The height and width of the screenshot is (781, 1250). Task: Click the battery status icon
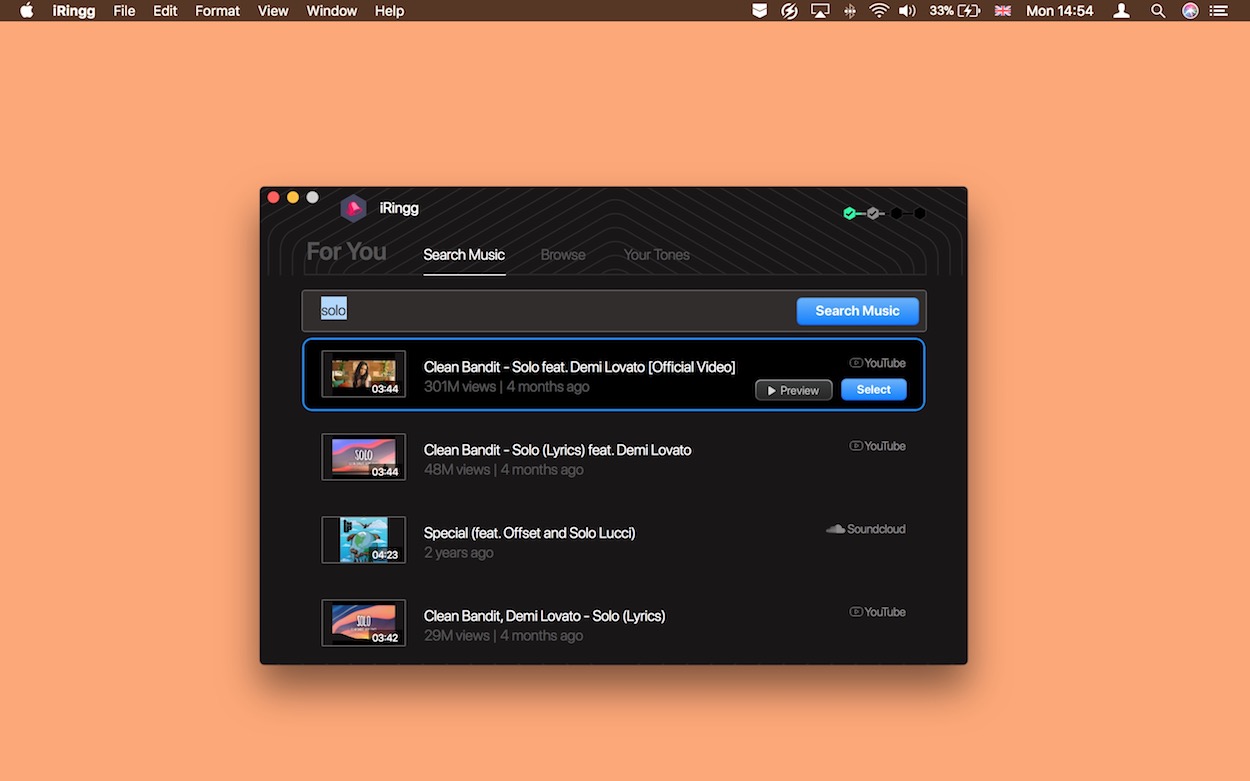[969, 11]
